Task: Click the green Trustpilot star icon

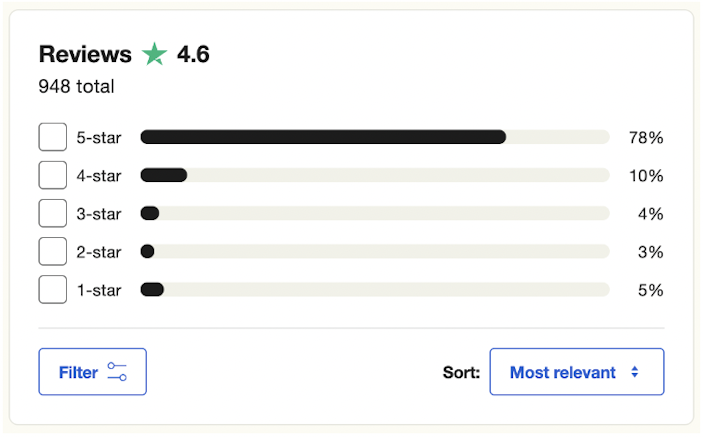Action: [154, 54]
